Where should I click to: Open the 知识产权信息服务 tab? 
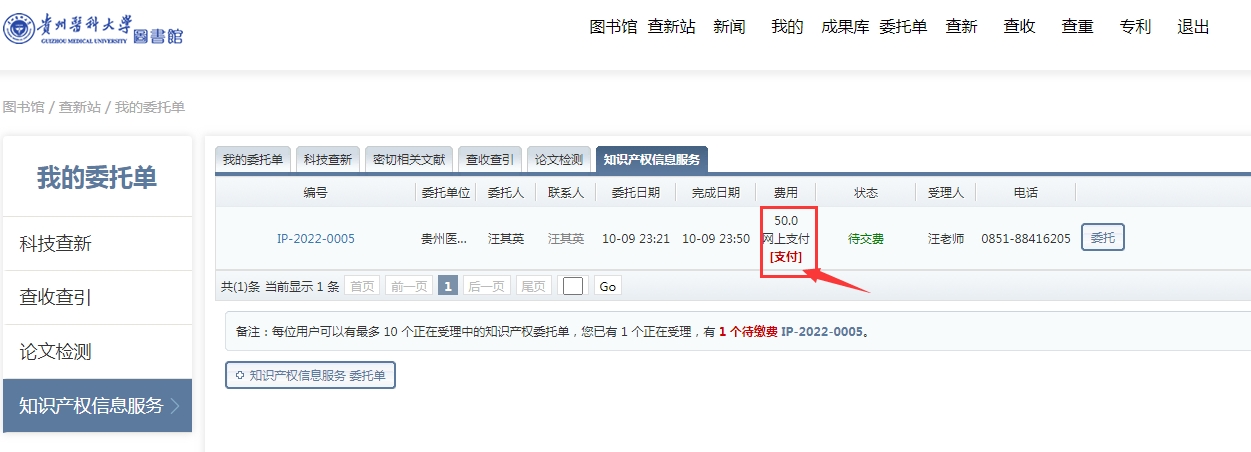point(652,159)
